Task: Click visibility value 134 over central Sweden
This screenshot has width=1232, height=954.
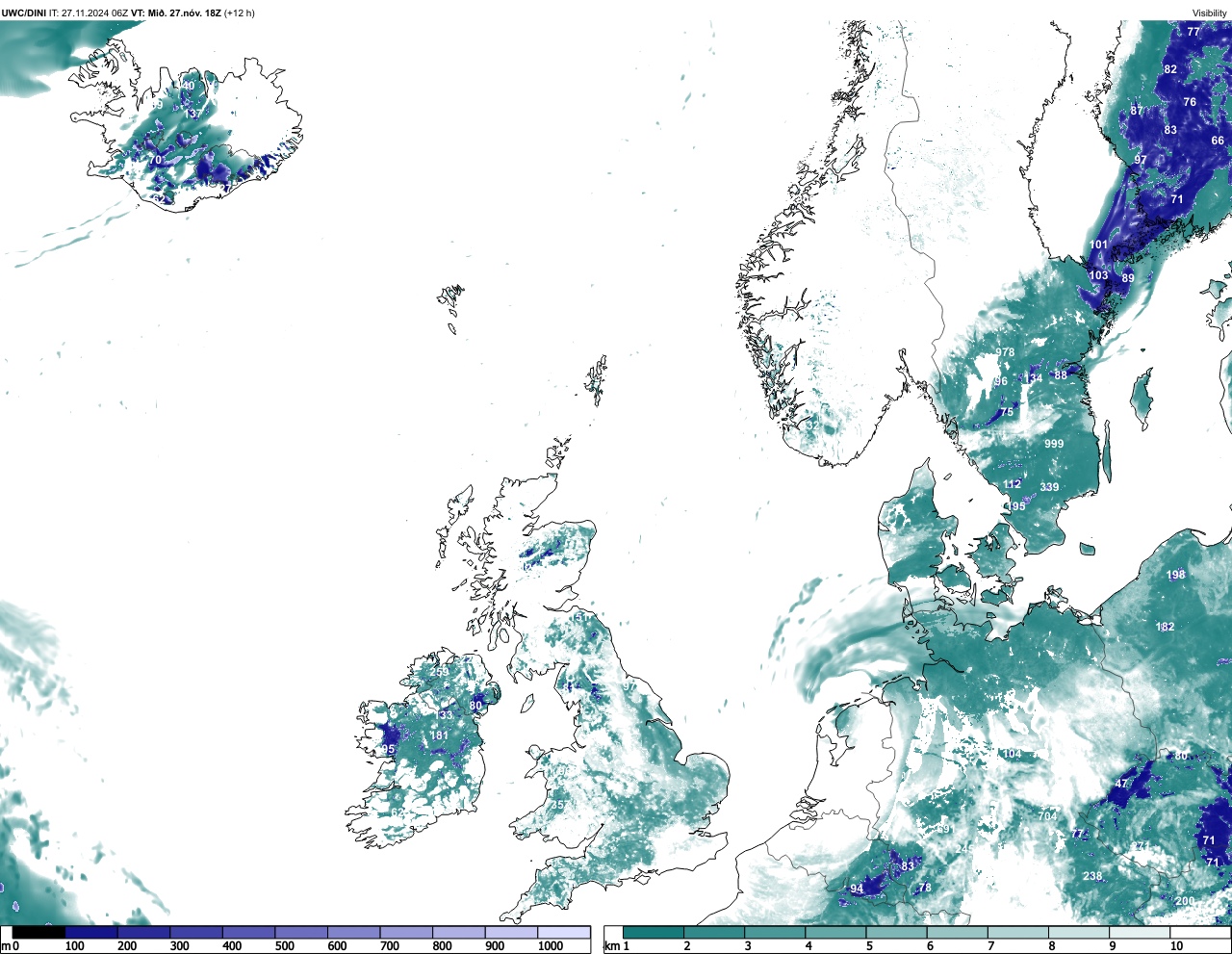Action: click(x=1033, y=379)
